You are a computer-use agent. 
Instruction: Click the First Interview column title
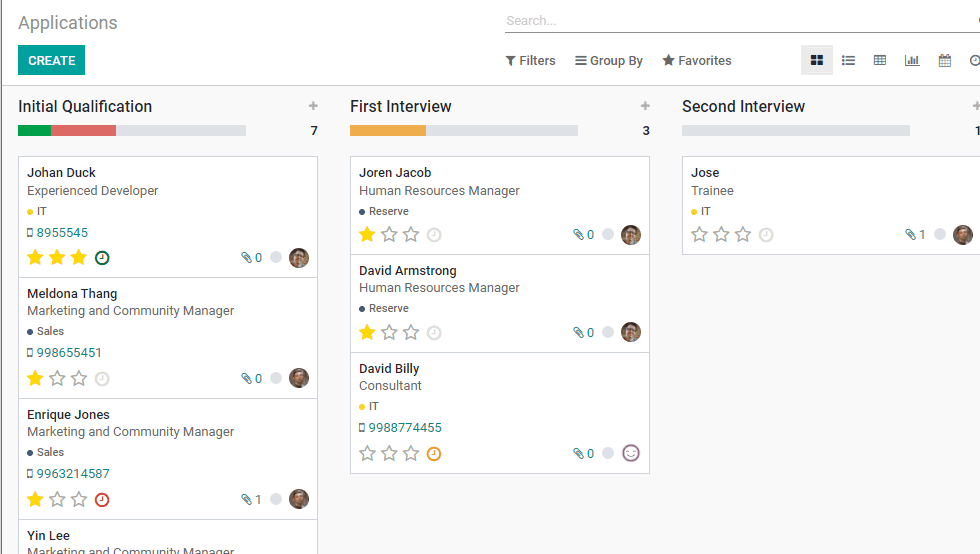click(x=401, y=106)
